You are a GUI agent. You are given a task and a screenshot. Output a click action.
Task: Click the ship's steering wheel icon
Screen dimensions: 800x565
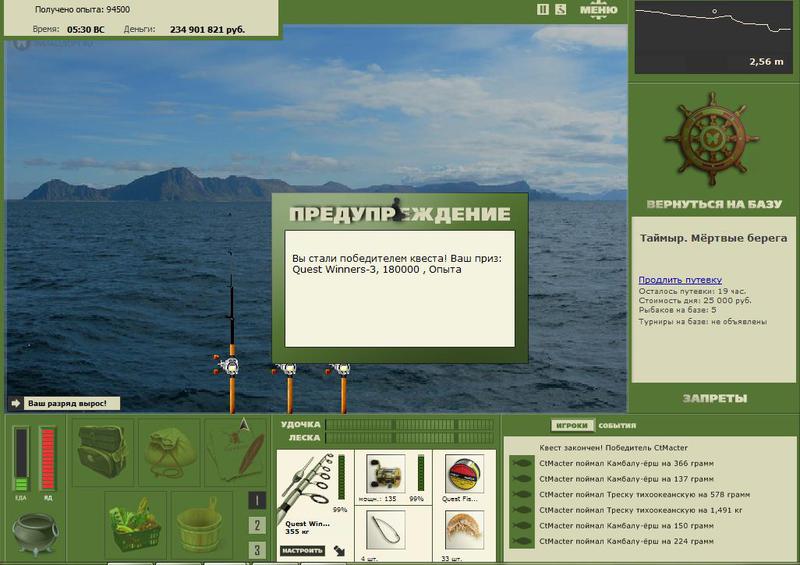pos(712,139)
